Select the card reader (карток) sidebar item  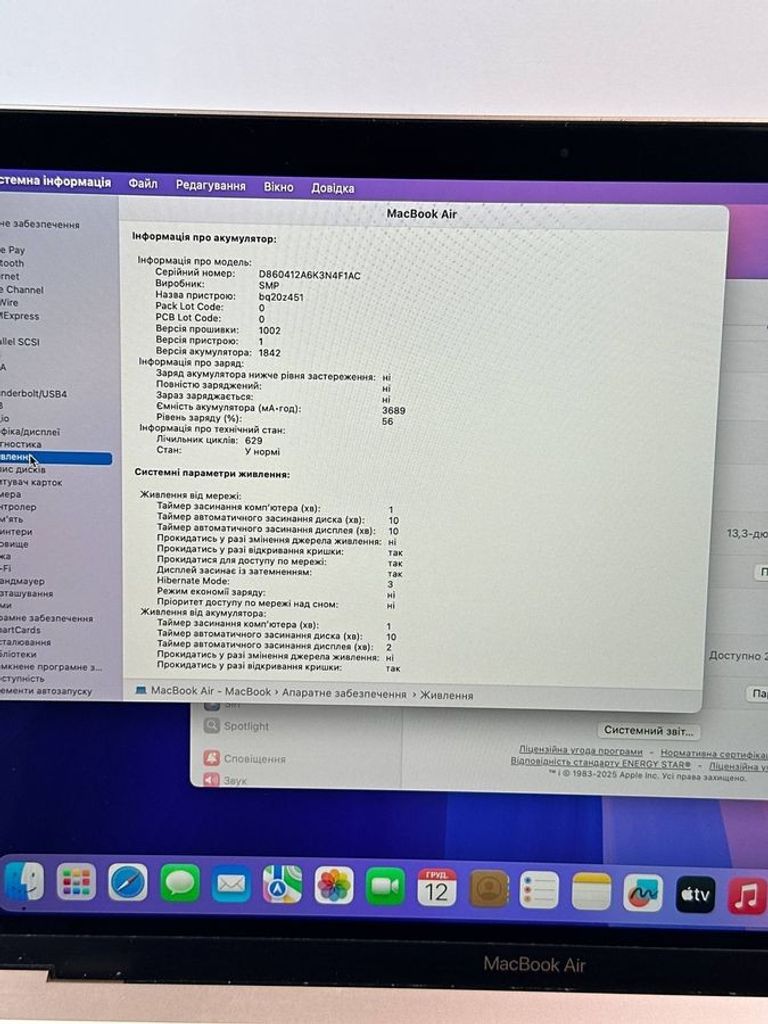click(x=31, y=482)
